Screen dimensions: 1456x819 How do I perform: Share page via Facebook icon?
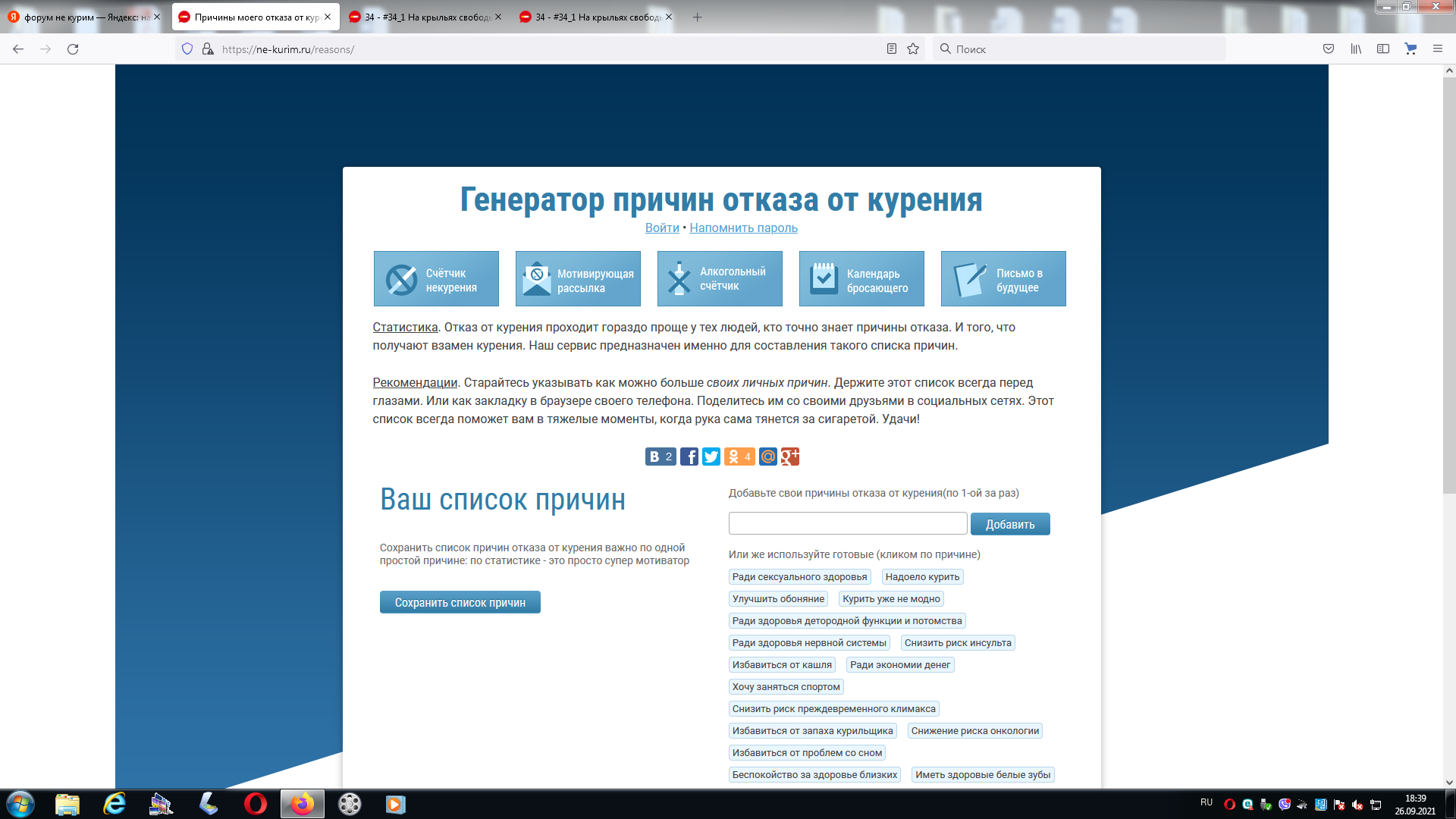(689, 457)
